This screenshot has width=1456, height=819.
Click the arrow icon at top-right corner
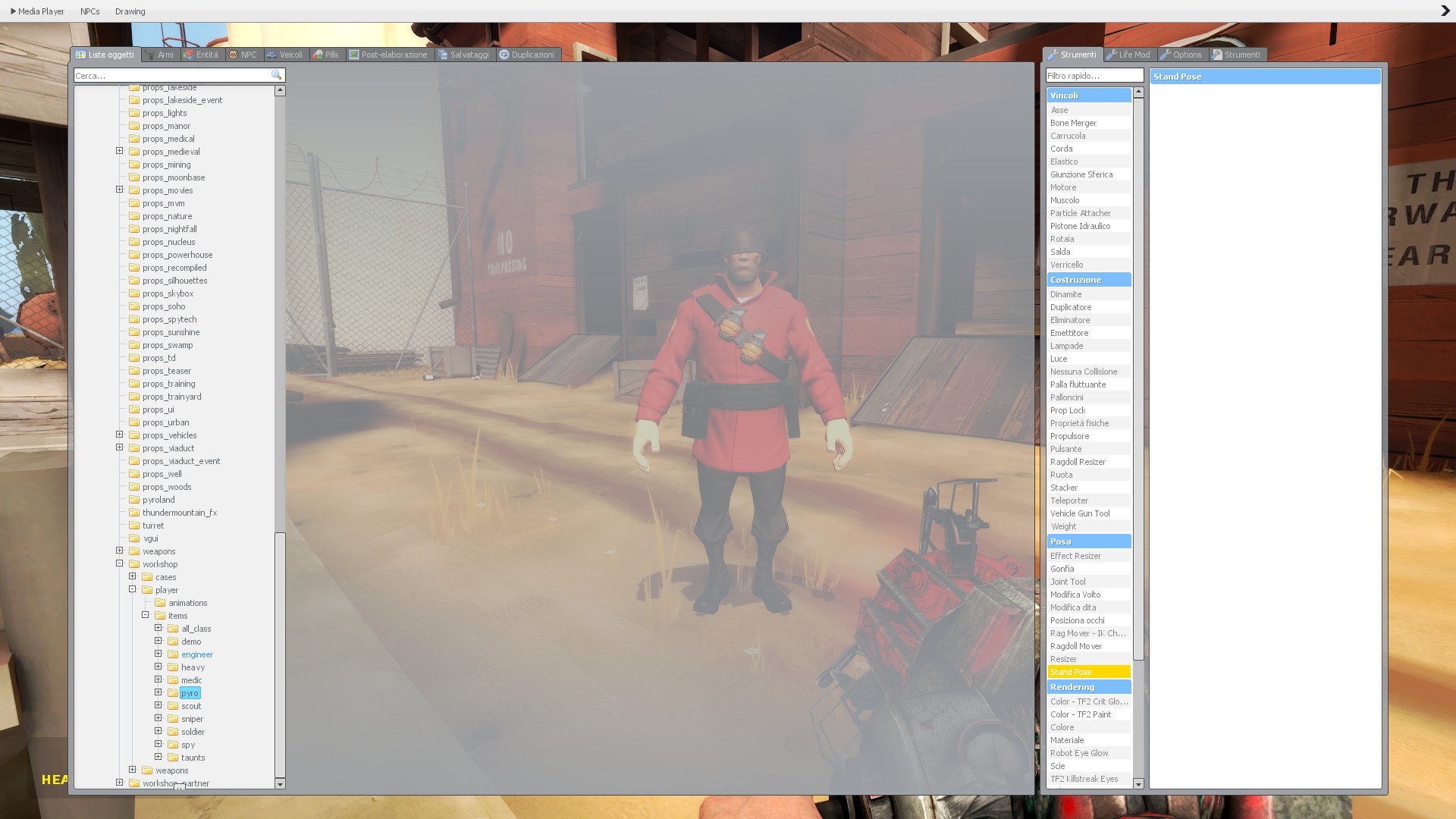click(1445, 11)
